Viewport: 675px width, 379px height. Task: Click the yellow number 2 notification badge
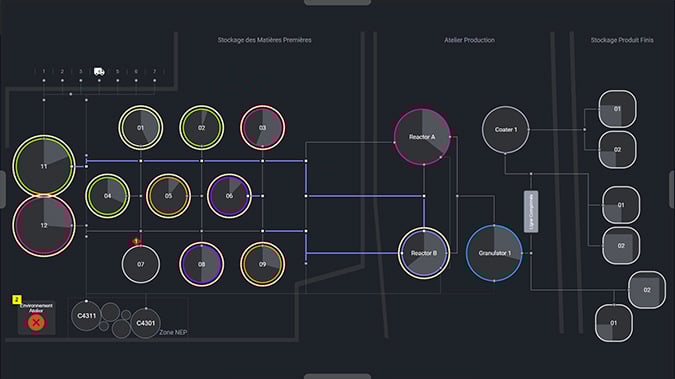[16, 299]
